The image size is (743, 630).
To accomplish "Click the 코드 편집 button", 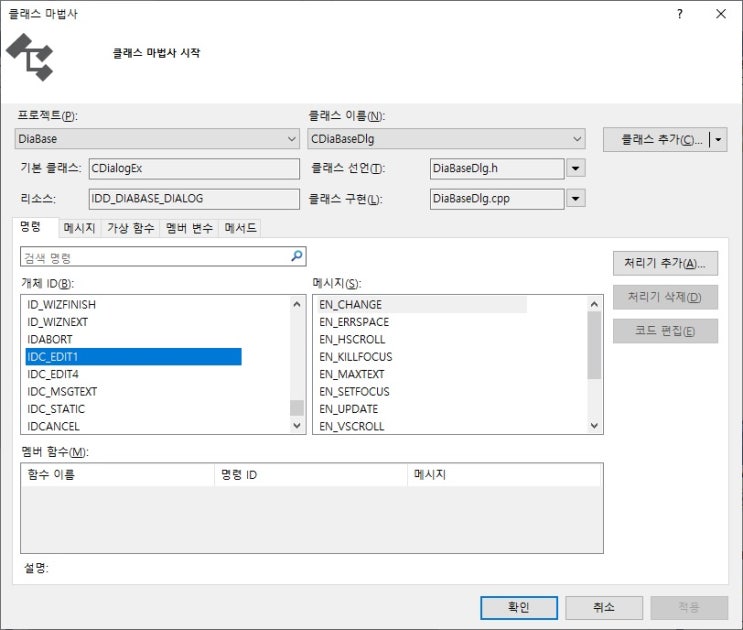I will point(665,331).
